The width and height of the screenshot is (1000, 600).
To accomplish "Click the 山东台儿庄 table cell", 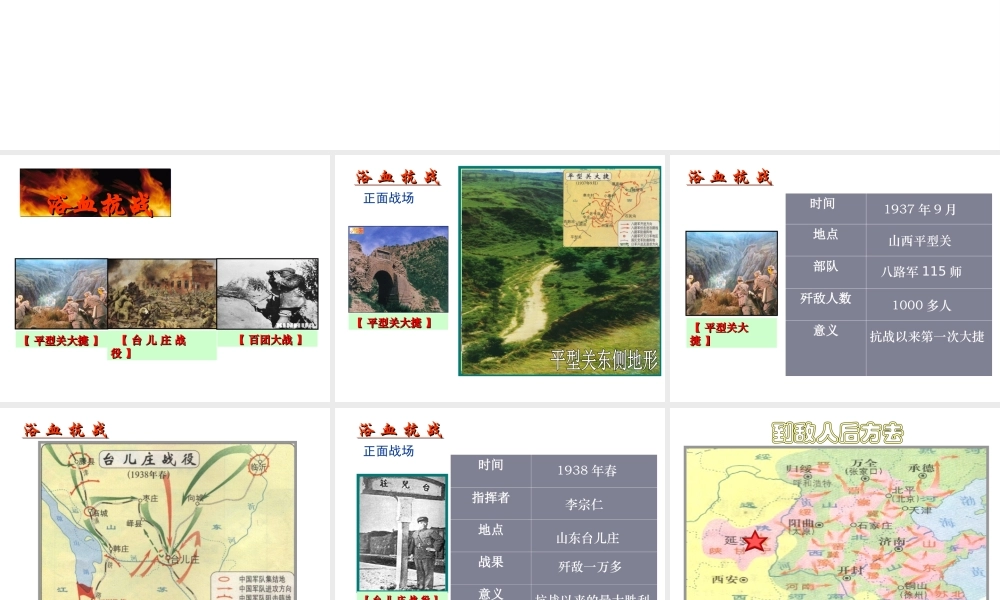I will [594, 536].
